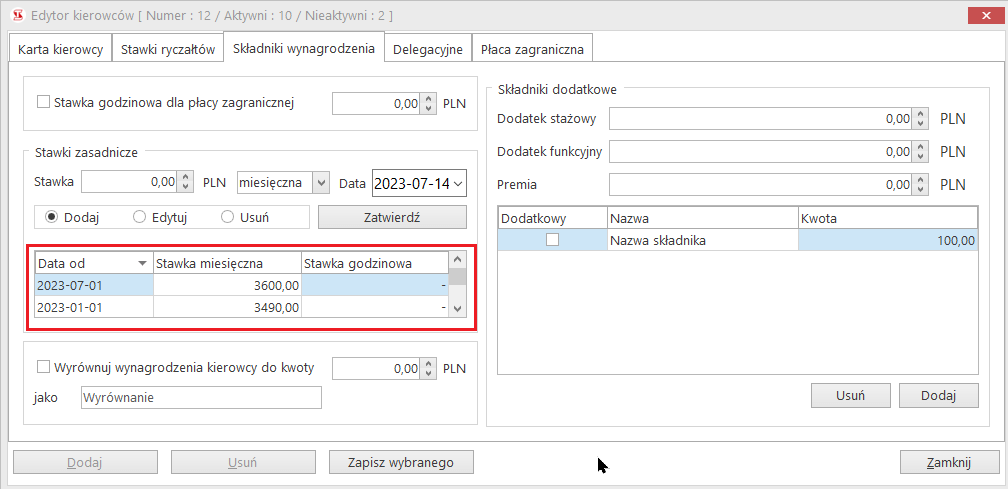Go to the Delegacyjne tab
Image resolution: width=1008 pixels, height=489 pixels.
click(x=428, y=49)
